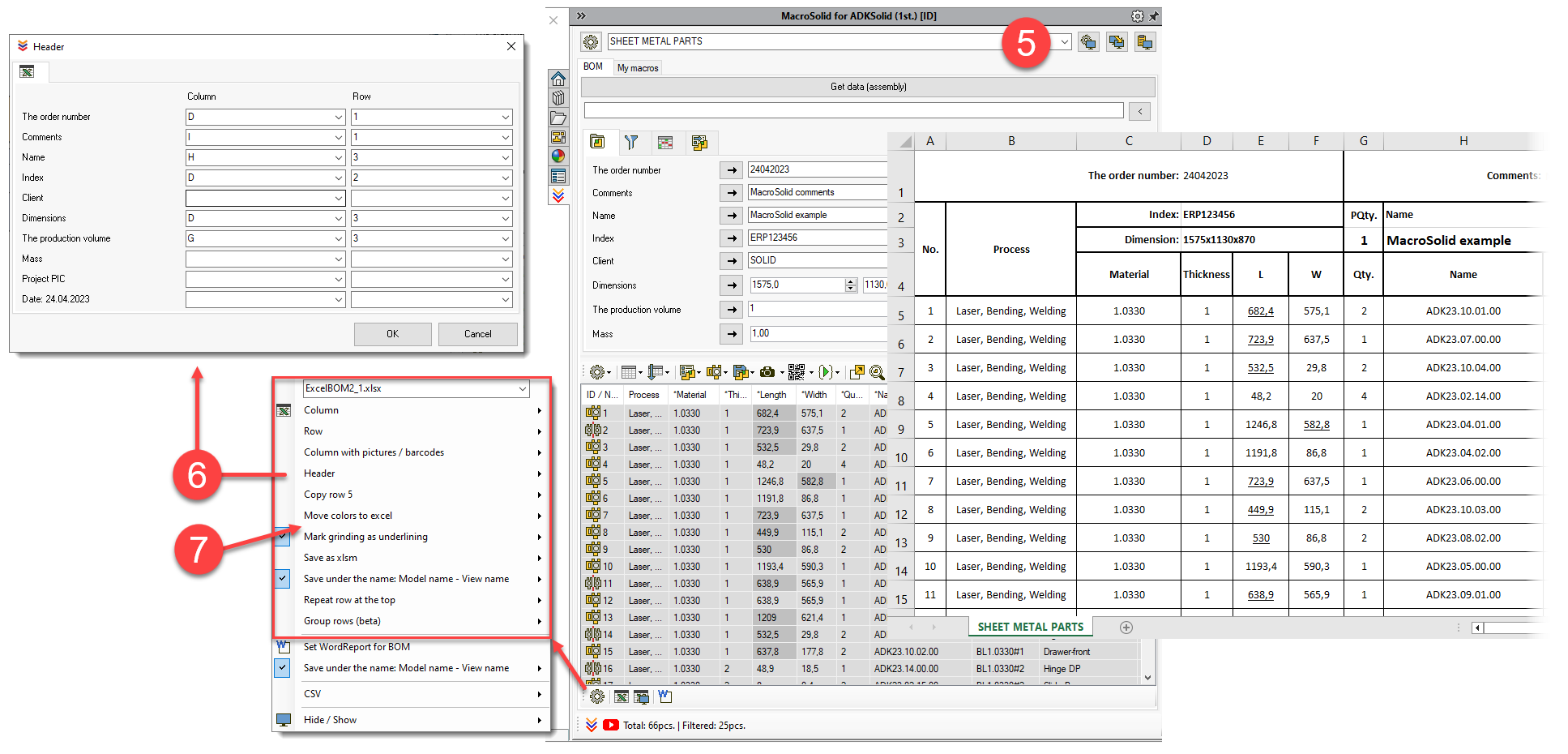1568x754 pixels.
Task: Select the assembly folder properties tab
Action: click(x=598, y=142)
